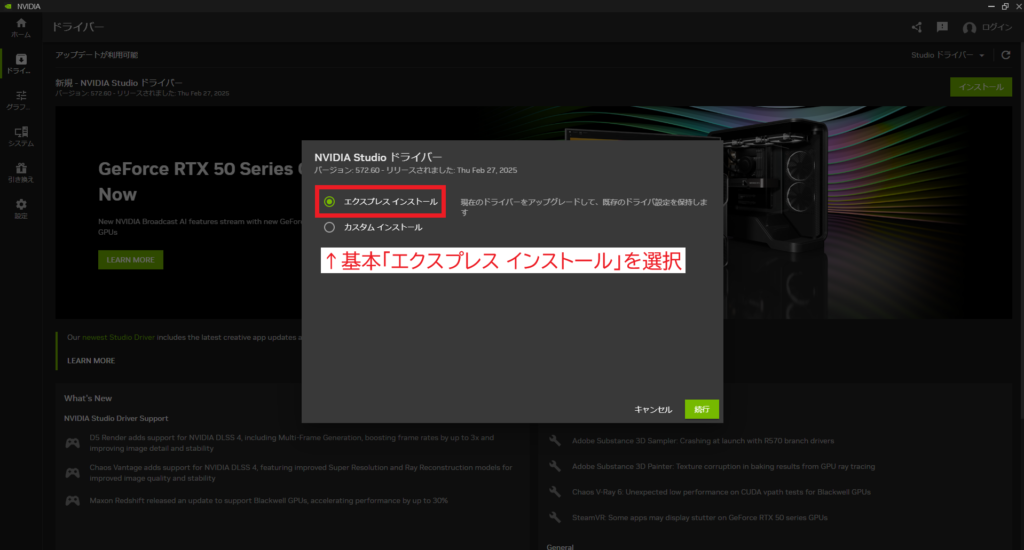Click the ドライバー page title
The height and width of the screenshot is (550, 1024).
pos(78,27)
